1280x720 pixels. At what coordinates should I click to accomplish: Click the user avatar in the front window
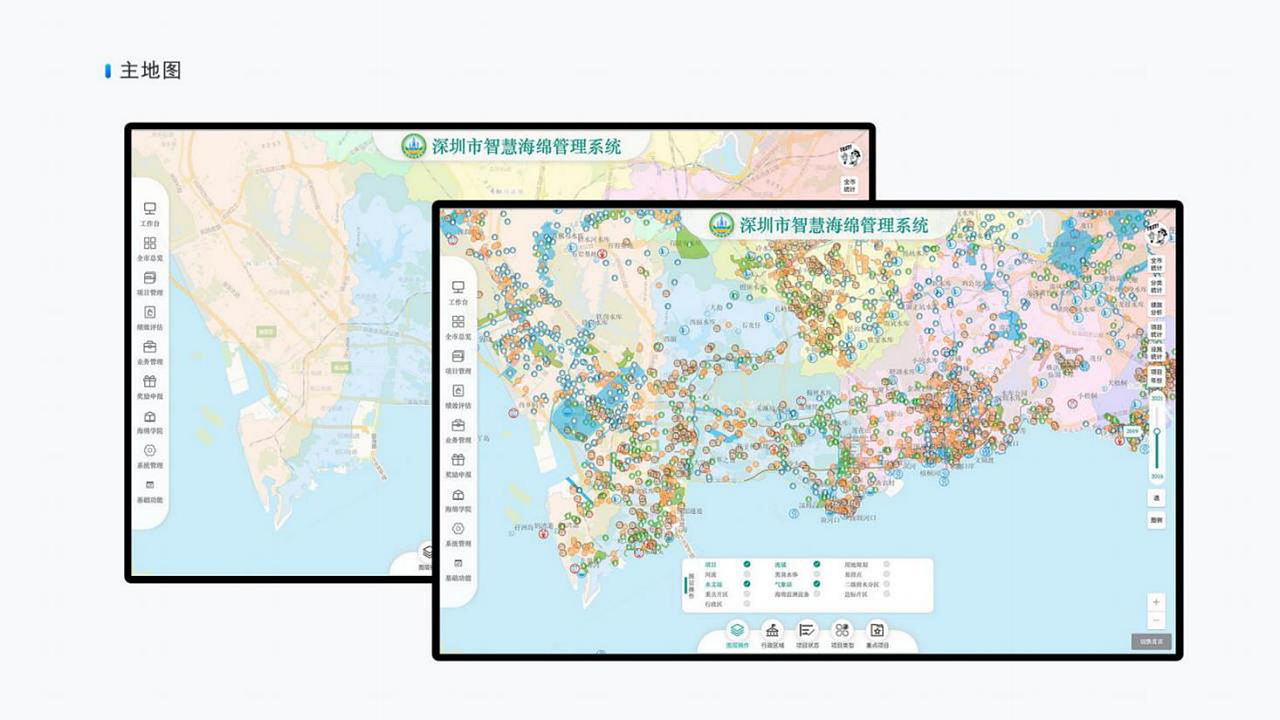pyautogui.click(x=1158, y=235)
